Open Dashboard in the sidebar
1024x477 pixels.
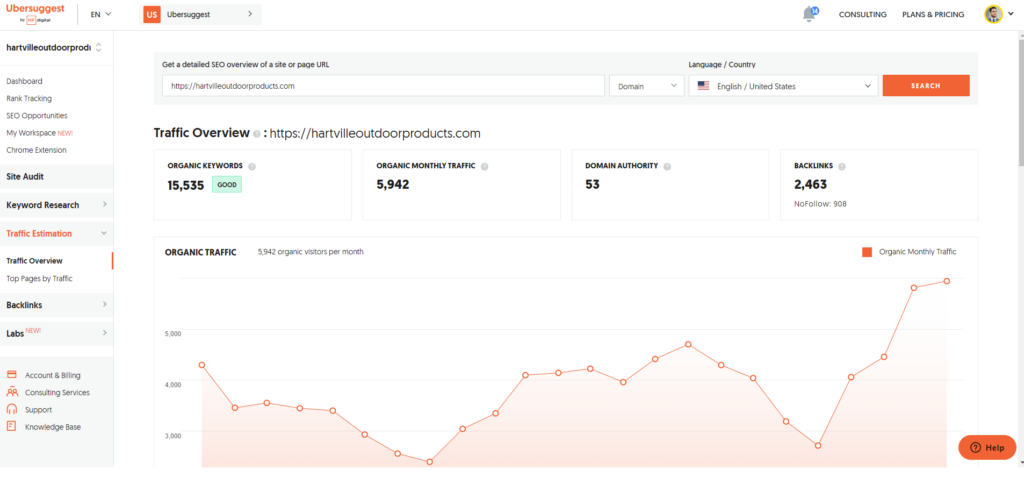(24, 81)
